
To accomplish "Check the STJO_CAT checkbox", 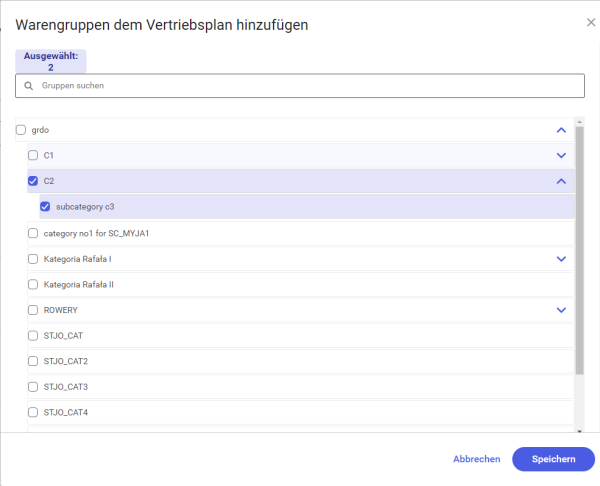I will pyautogui.click(x=33, y=336).
